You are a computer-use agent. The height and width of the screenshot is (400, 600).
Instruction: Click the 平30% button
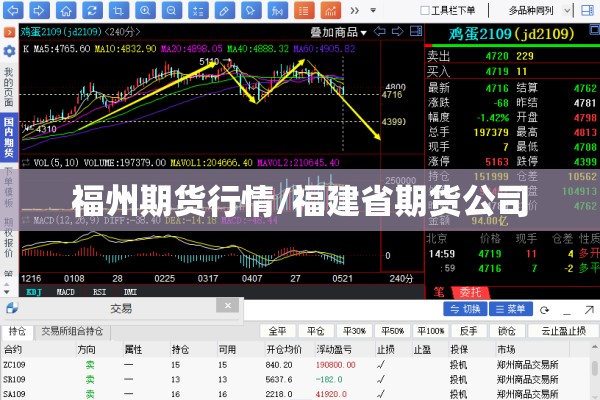tap(354, 331)
